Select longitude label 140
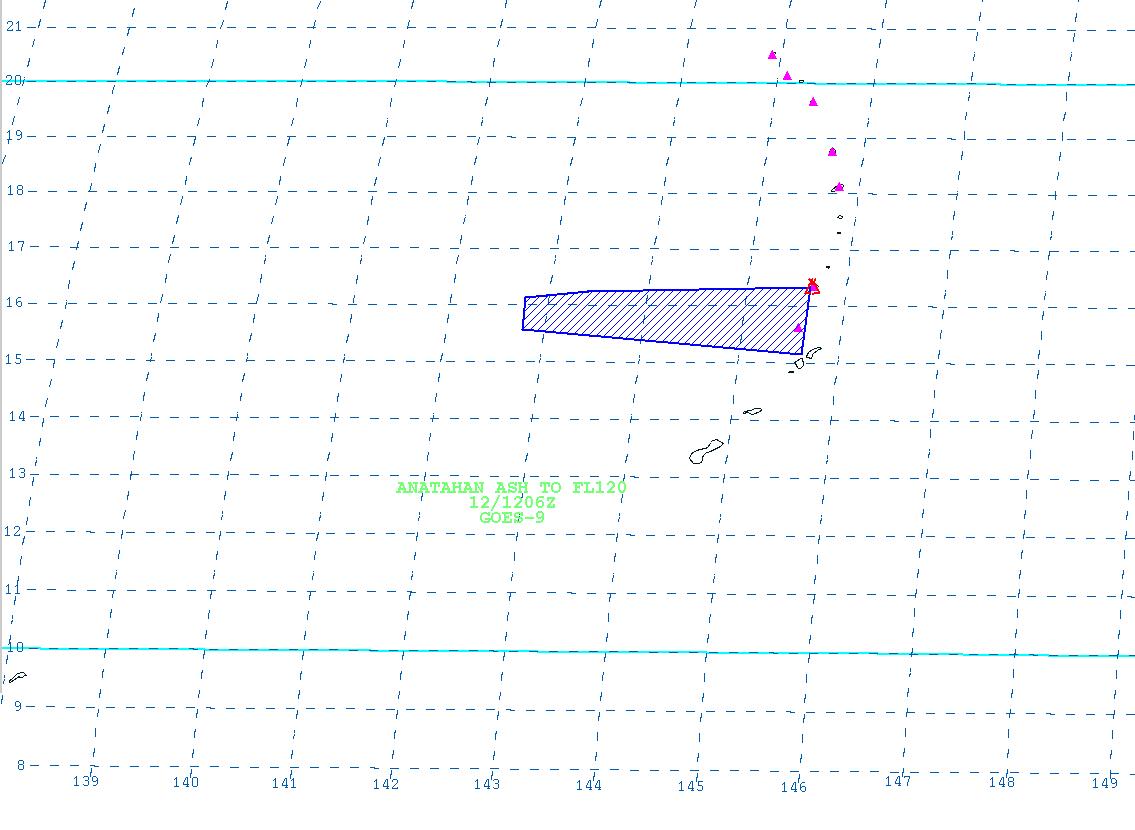The width and height of the screenshot is (1135, 830). coord(185,782)
